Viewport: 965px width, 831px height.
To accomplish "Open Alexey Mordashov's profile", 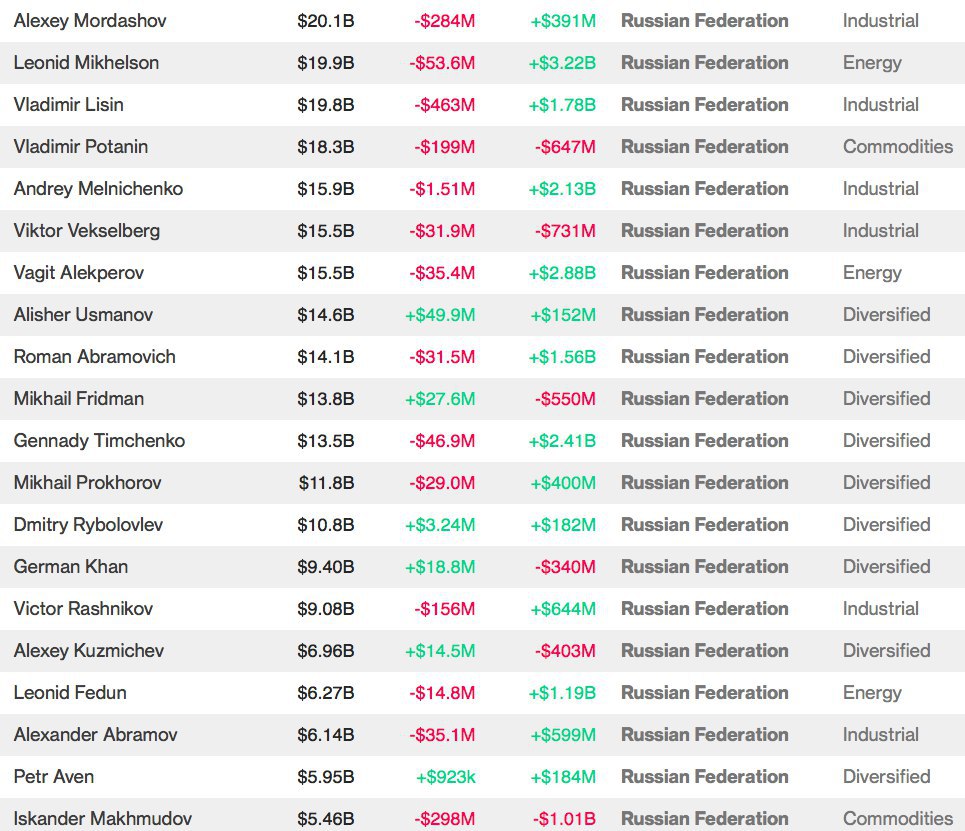I will pos(90,21).
